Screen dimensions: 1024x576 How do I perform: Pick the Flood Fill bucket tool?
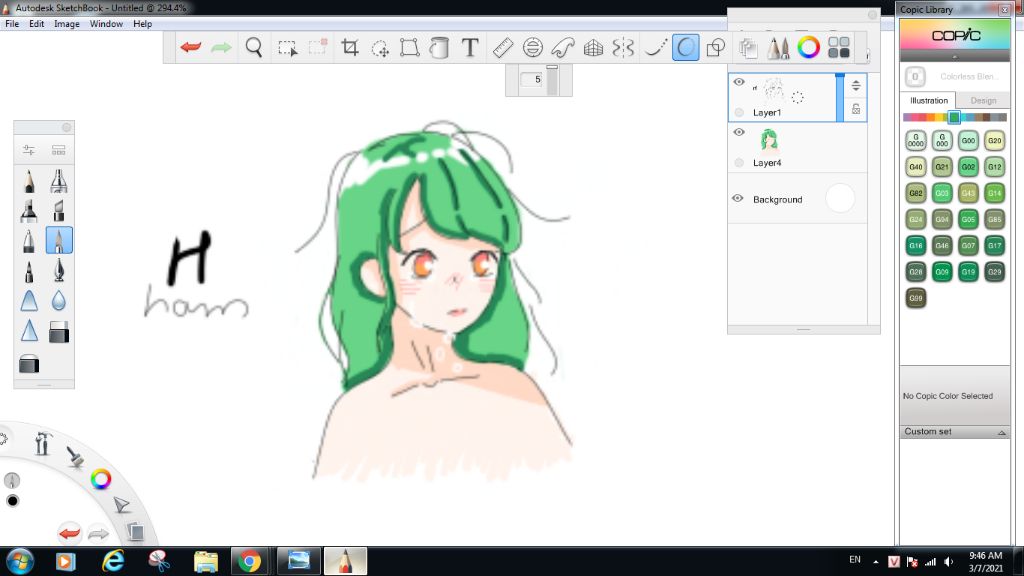tap(440, 47)
